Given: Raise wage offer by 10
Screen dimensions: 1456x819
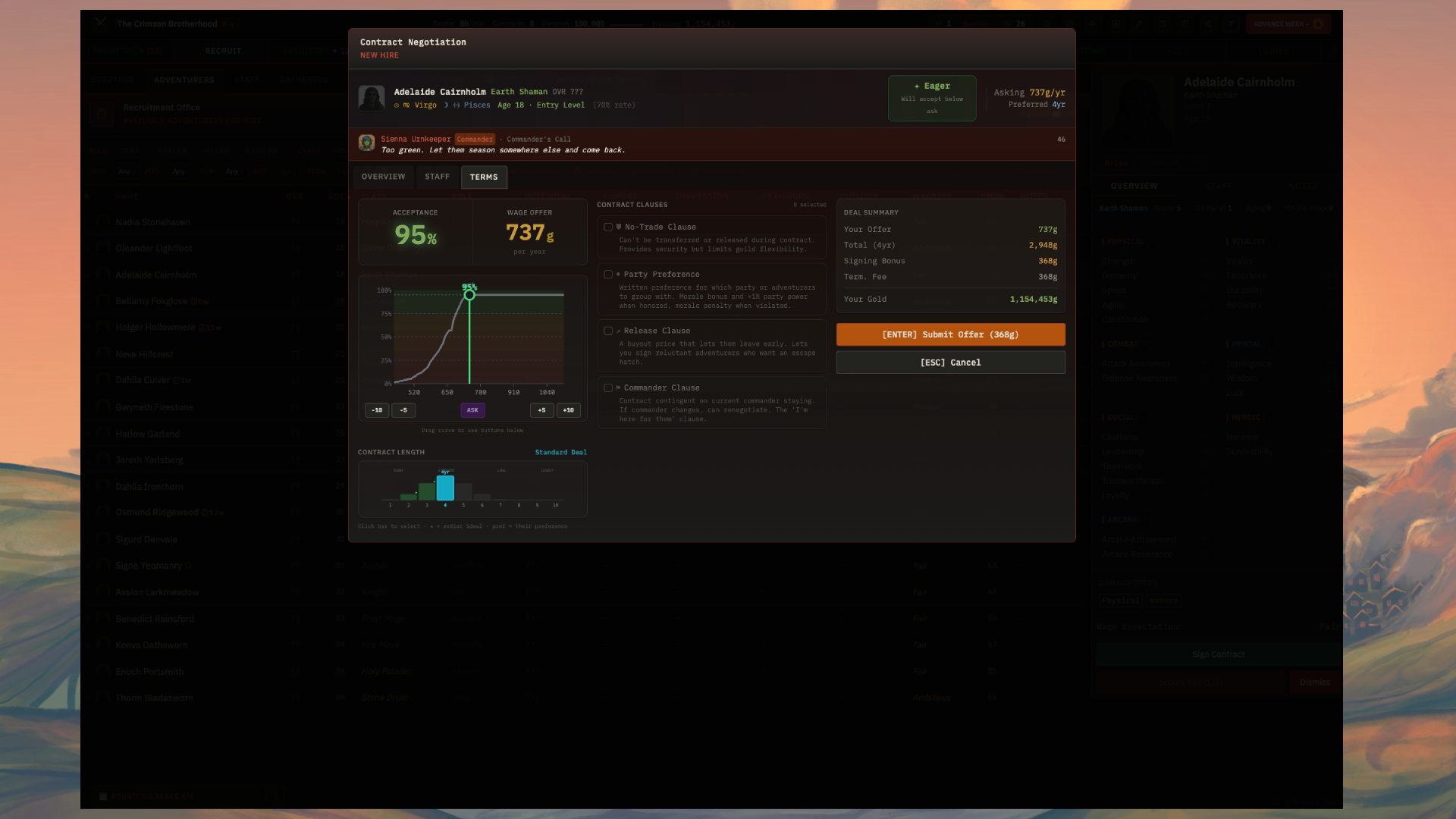Looking at the screenshot, I should point(569,410).
